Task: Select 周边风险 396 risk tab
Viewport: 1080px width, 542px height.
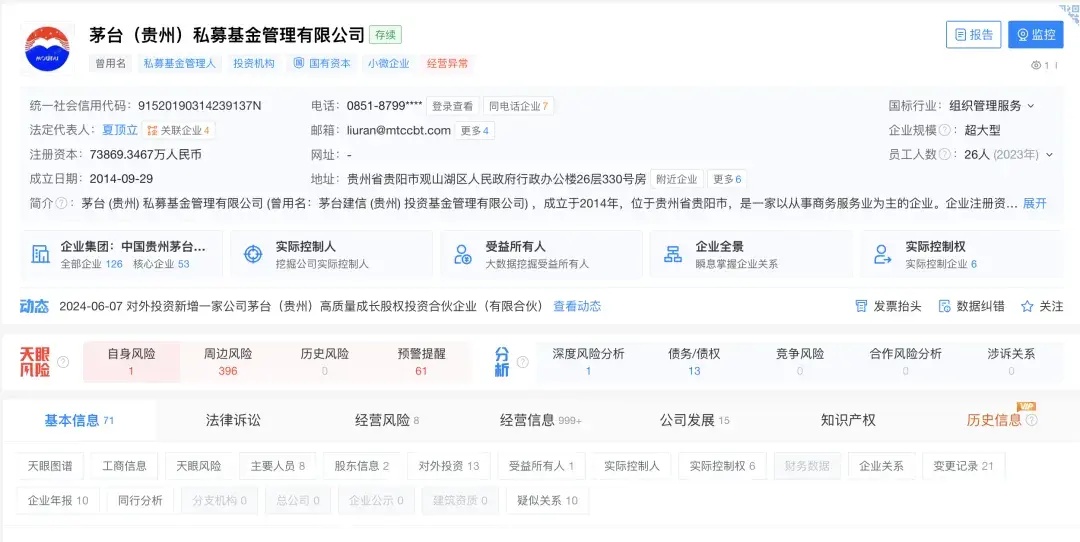Action: [x=228, y=362]
